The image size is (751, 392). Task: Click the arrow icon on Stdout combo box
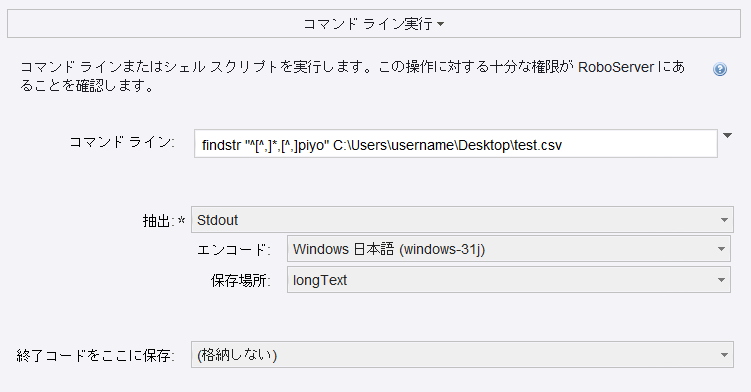724,220
